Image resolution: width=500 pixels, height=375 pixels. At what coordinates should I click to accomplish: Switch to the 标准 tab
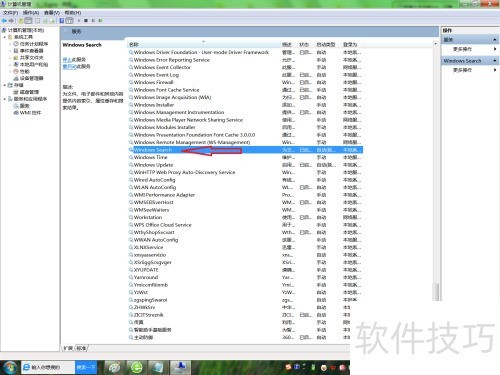pyautogui.click(x=81, y=348)
